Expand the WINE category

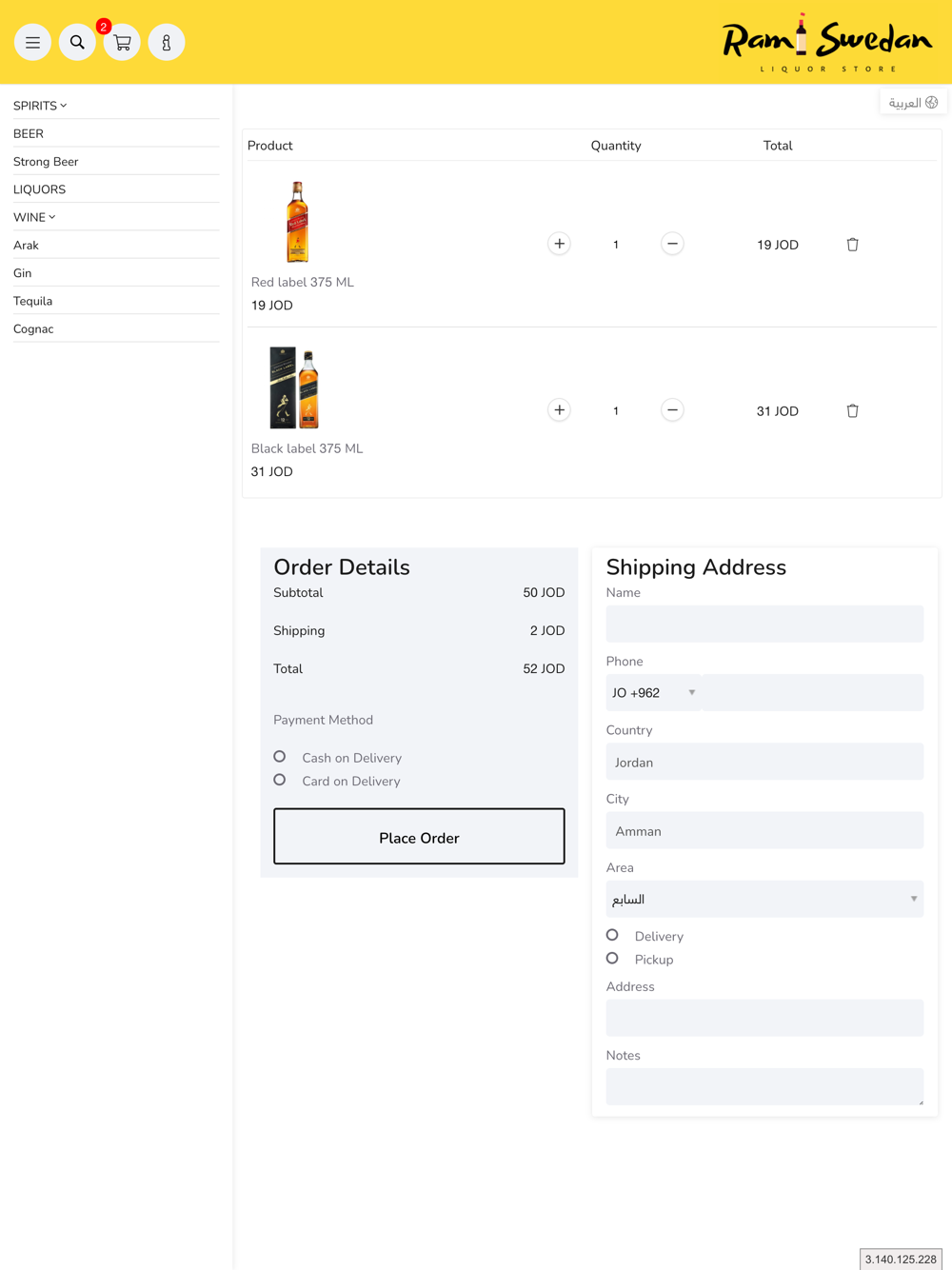[34, 217]
